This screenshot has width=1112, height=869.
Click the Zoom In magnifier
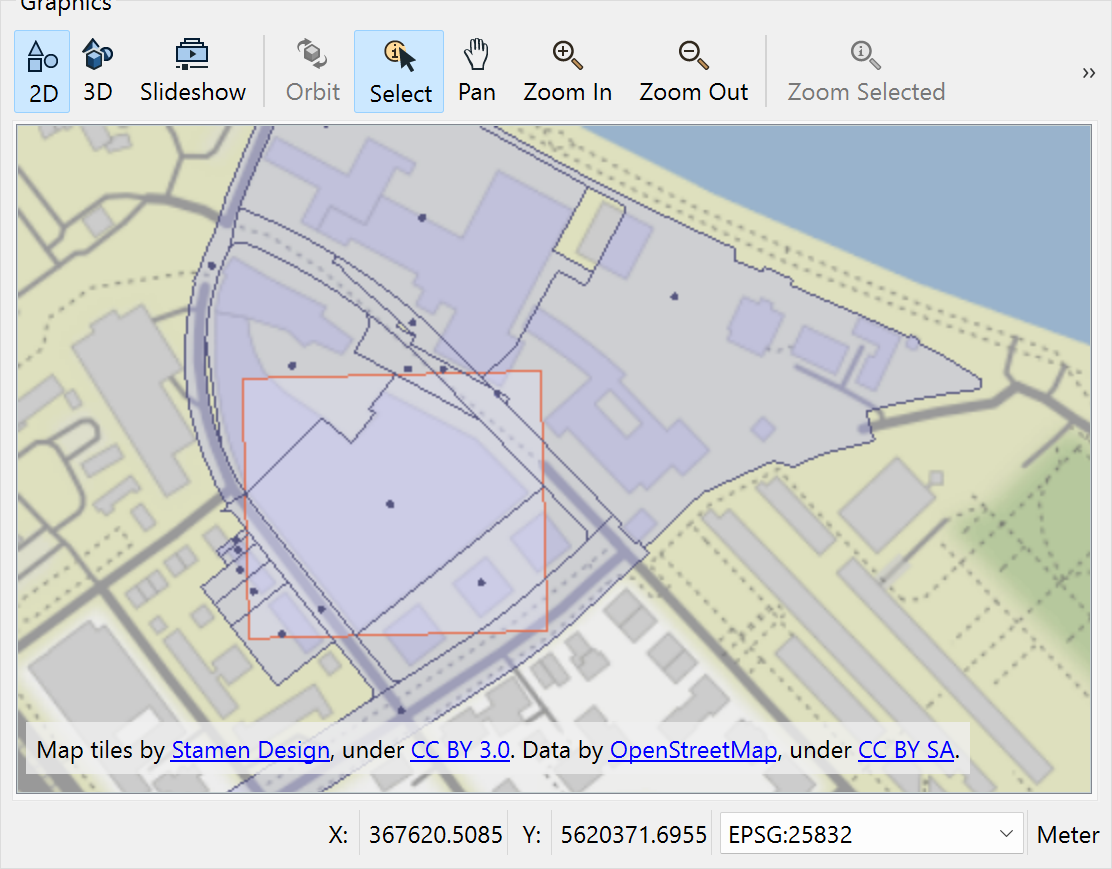(x=567, y=71)
